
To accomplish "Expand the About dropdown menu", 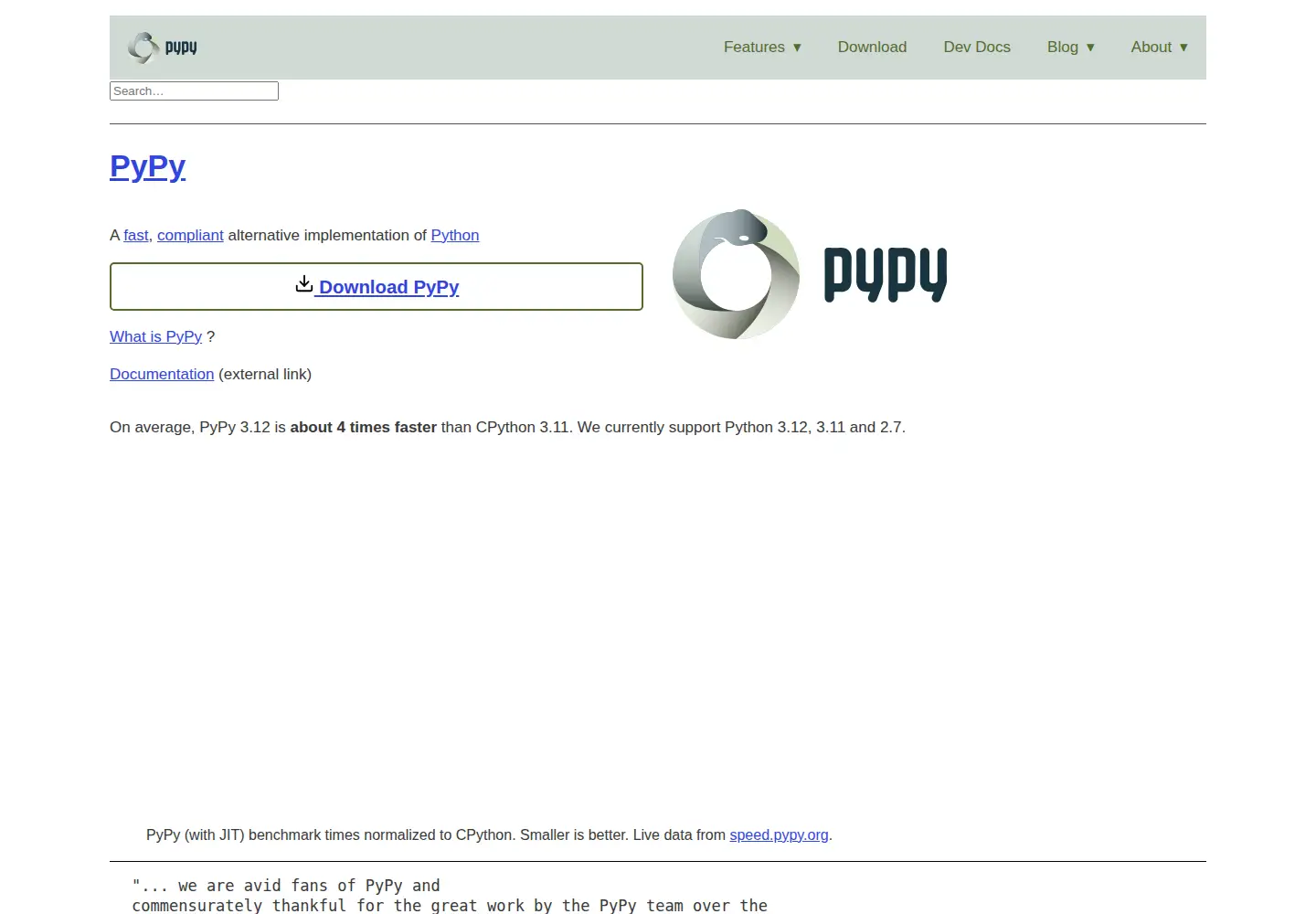I will point(1159,48).
